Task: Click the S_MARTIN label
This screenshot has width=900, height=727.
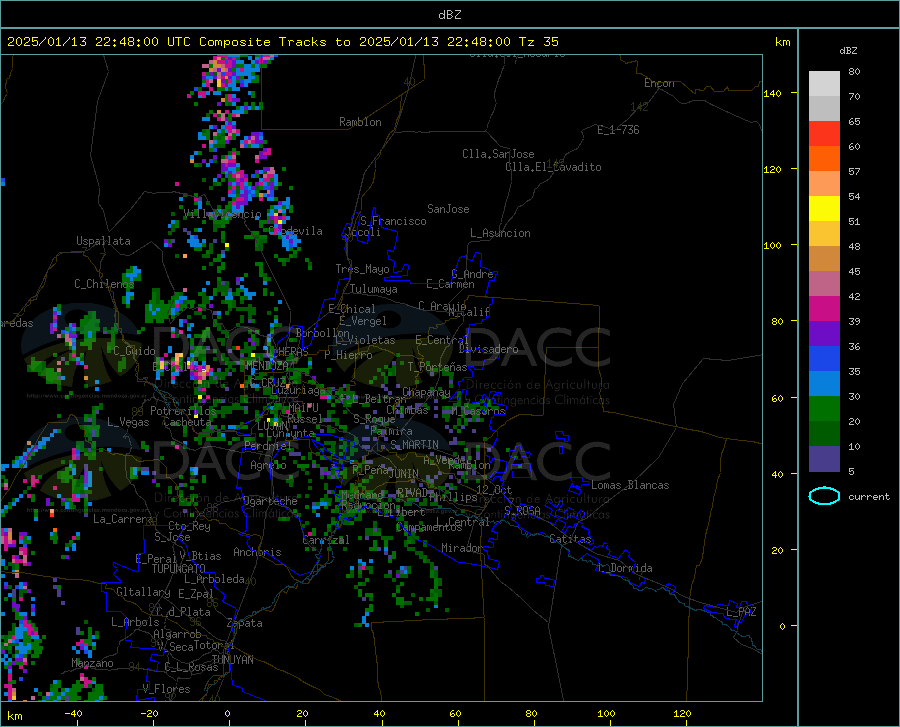Action: click(414, 445)
